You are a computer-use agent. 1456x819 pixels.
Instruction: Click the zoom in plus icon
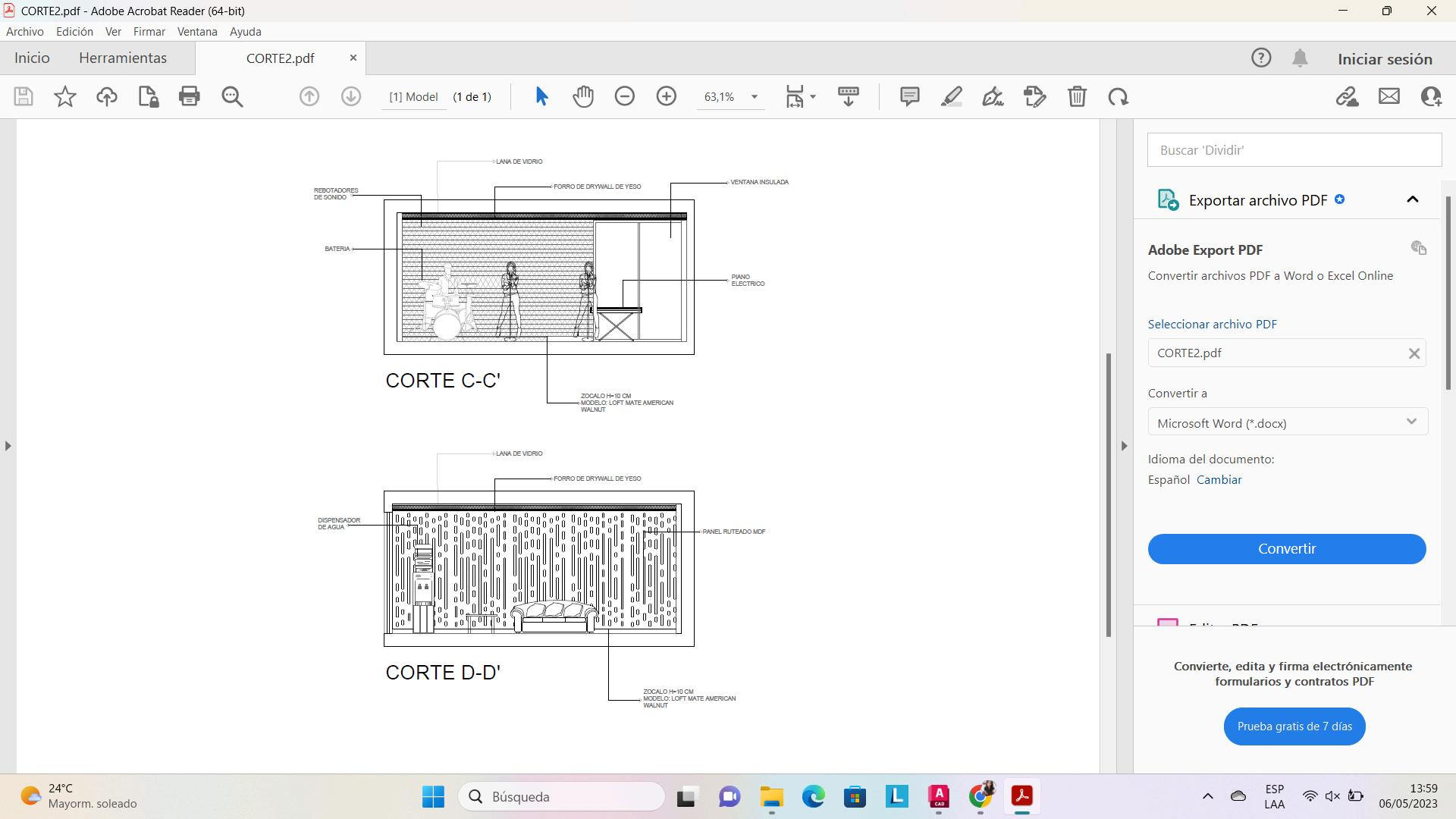click(x=667, y=96)
